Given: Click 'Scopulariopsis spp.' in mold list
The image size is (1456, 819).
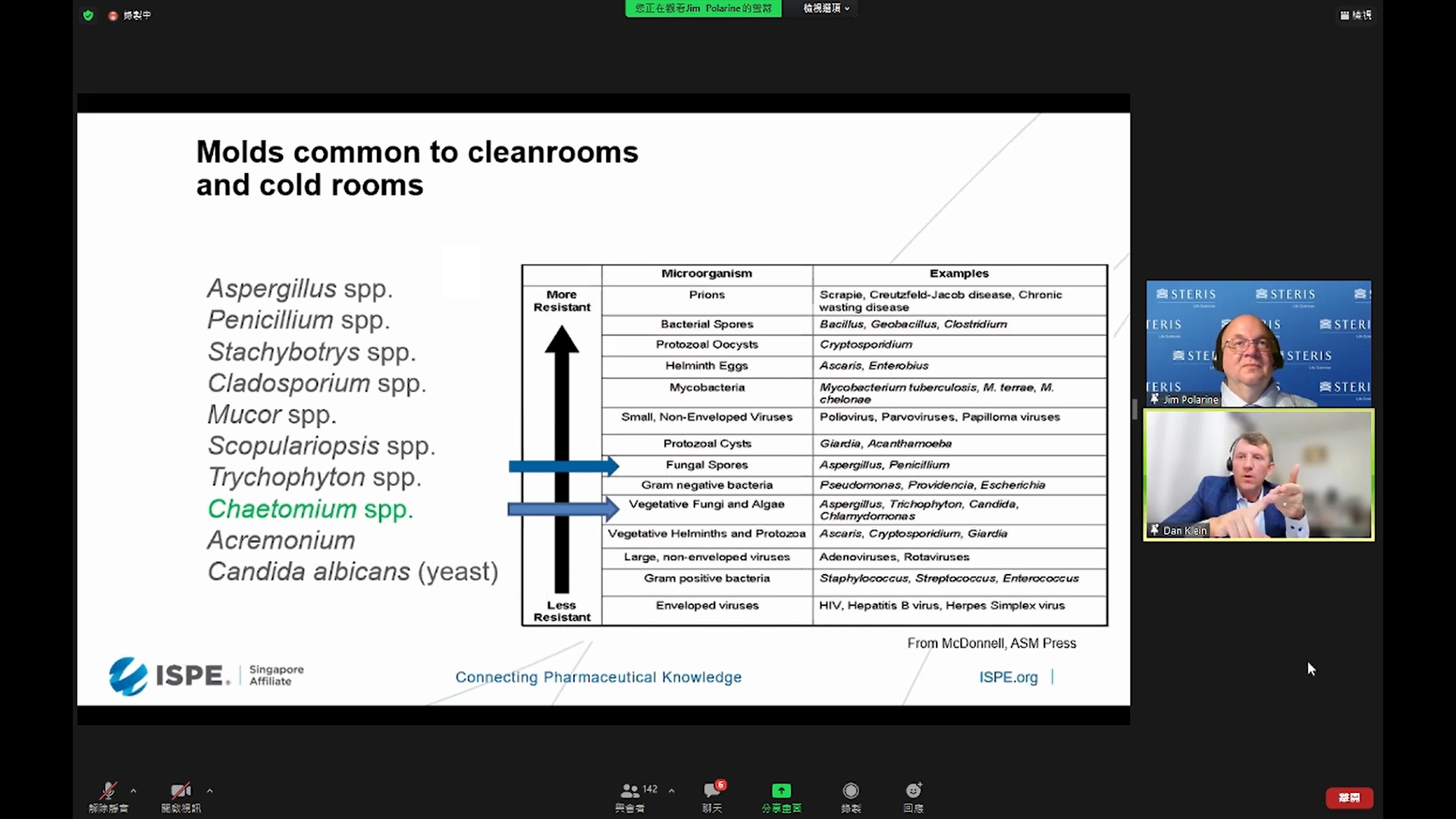Looking at the screenshot, I should click(x=322, y=446).
